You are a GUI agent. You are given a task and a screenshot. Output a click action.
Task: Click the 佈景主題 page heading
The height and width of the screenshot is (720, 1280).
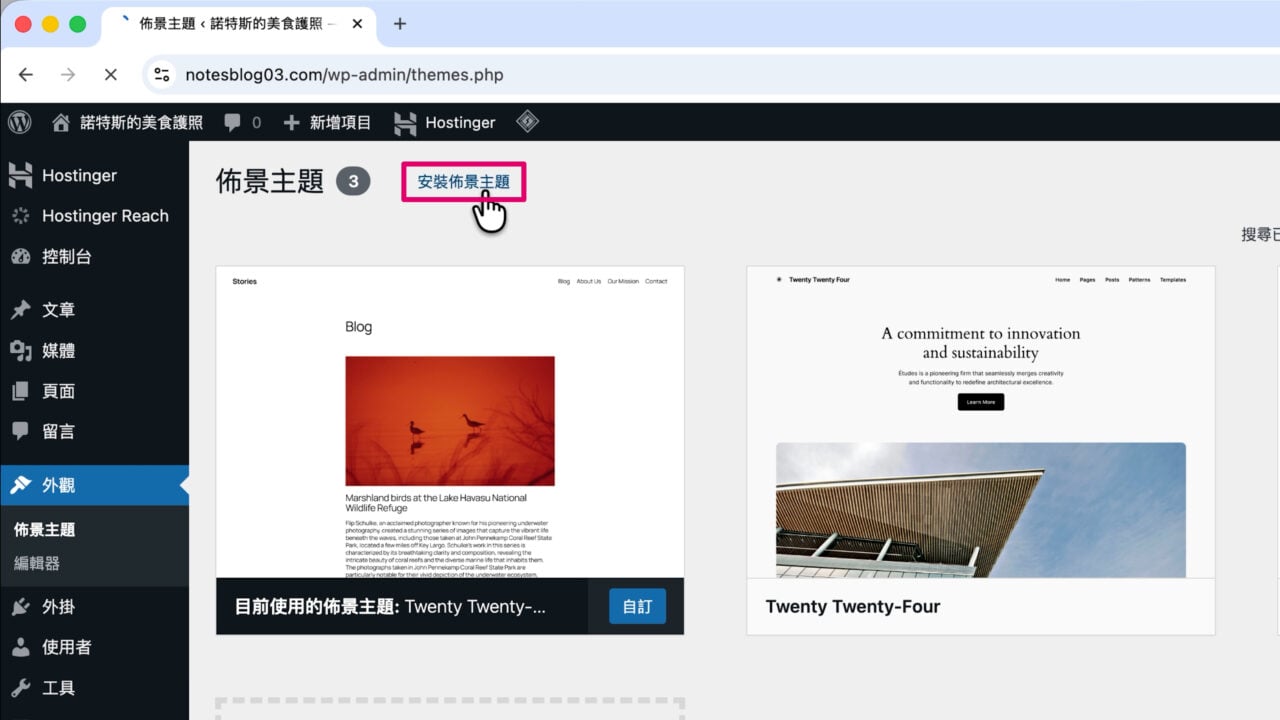pos(270,181)
